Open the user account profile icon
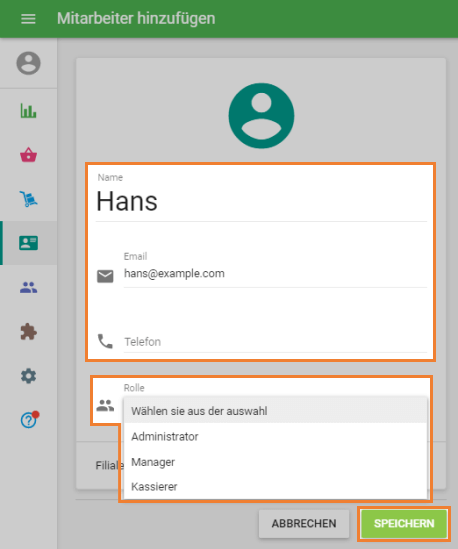The image size is (458, 549). (x=28, y=63)
